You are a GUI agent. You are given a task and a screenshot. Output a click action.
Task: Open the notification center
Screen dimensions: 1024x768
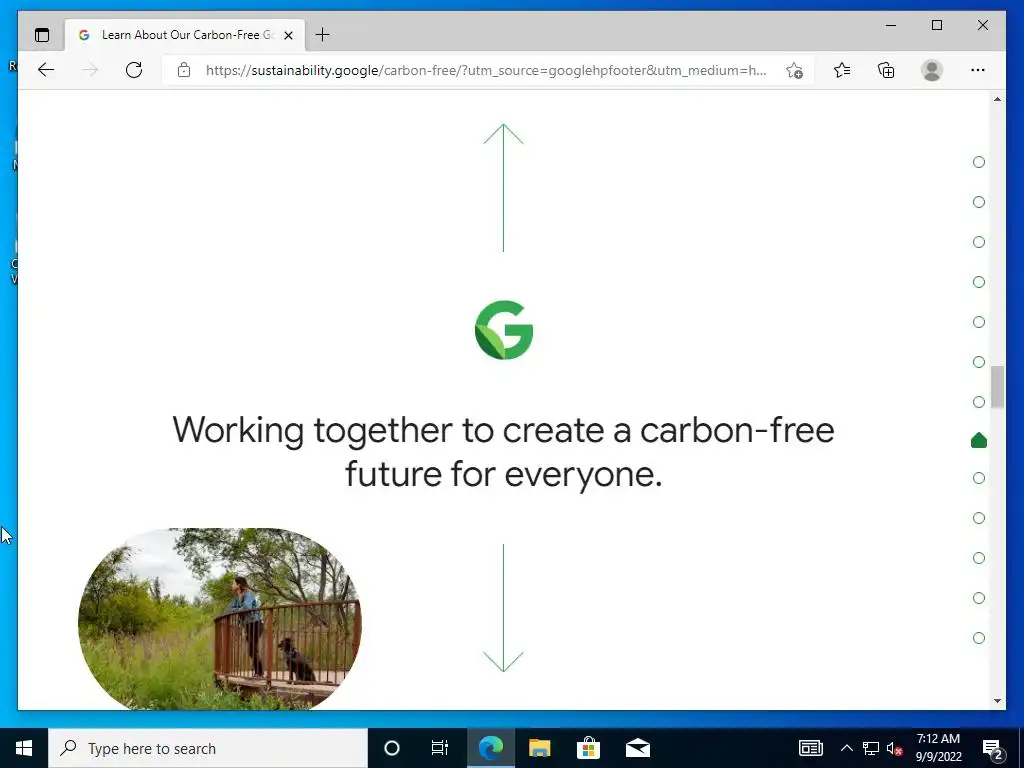[993, 749]
